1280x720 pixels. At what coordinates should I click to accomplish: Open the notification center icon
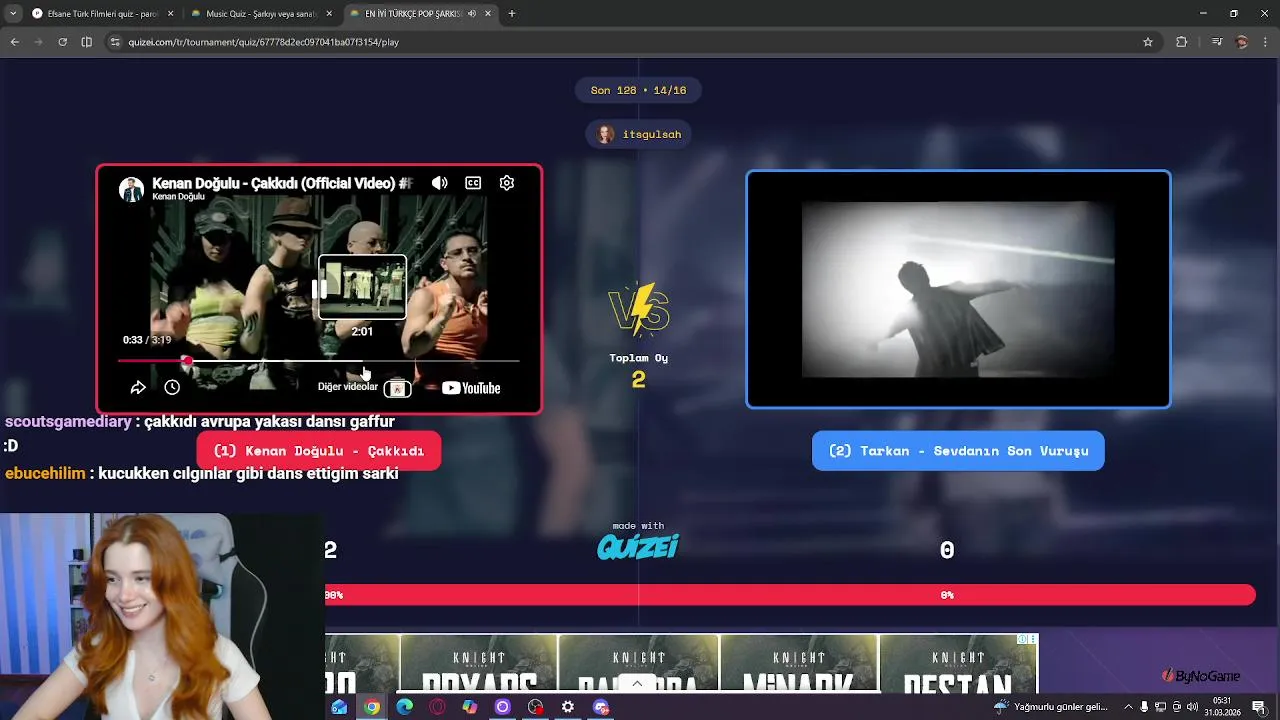(1259, 707)
